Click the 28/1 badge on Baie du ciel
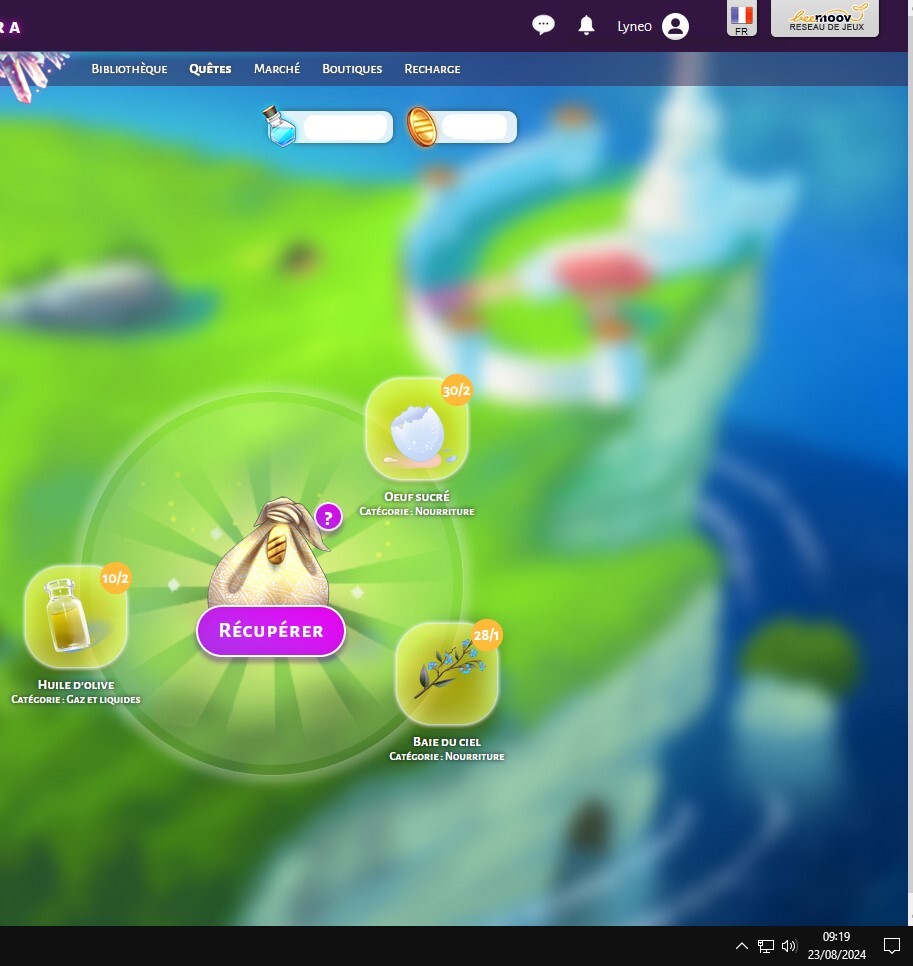This screenshot has height=966, width=913. (x=487, y=635)
